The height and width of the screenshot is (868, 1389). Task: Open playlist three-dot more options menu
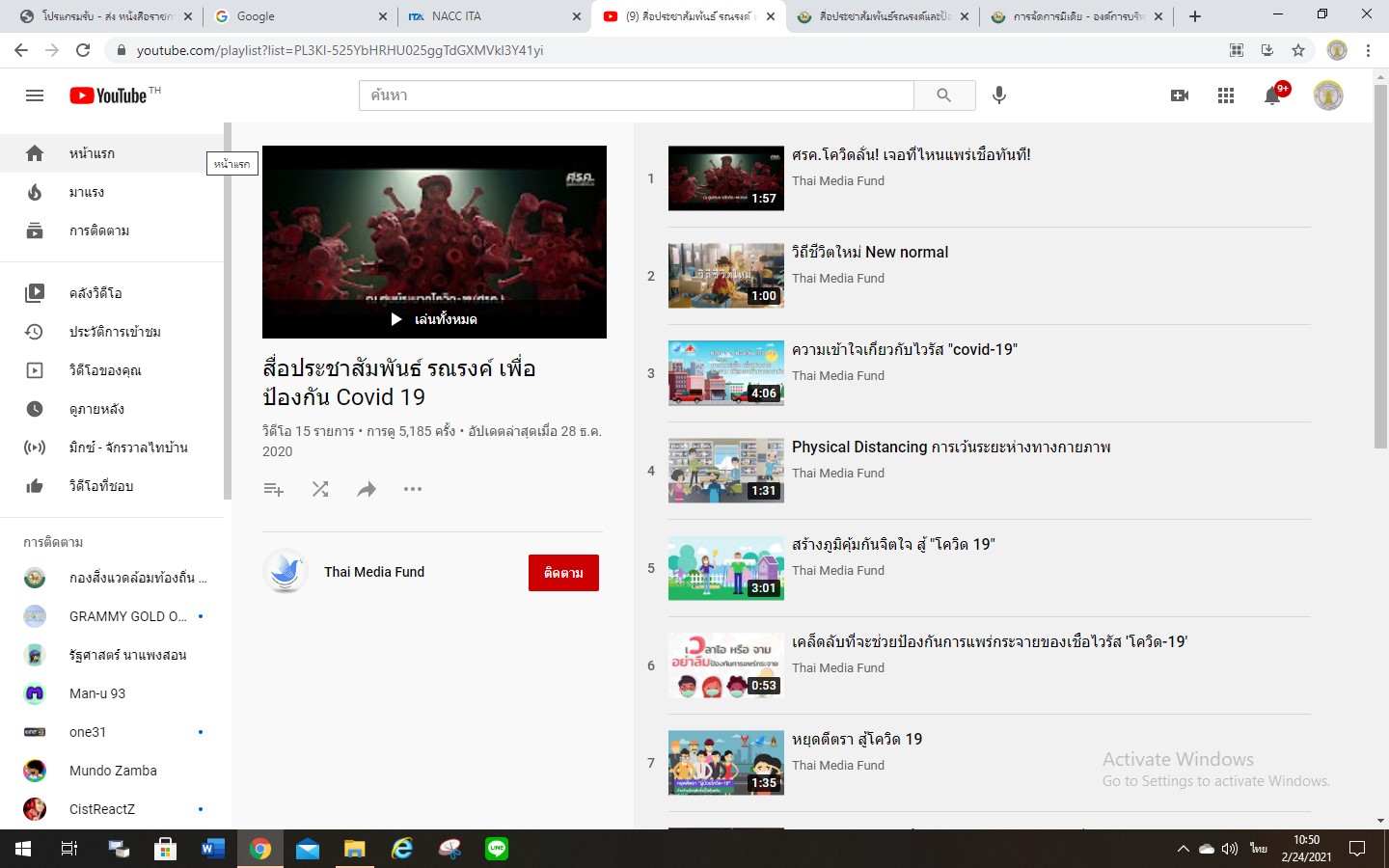413,489
